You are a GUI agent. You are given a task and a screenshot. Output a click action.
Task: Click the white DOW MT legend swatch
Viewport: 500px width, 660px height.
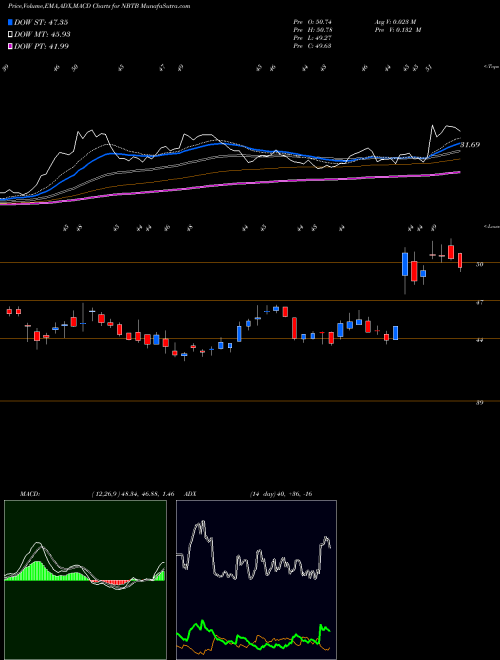click(11, 34)
